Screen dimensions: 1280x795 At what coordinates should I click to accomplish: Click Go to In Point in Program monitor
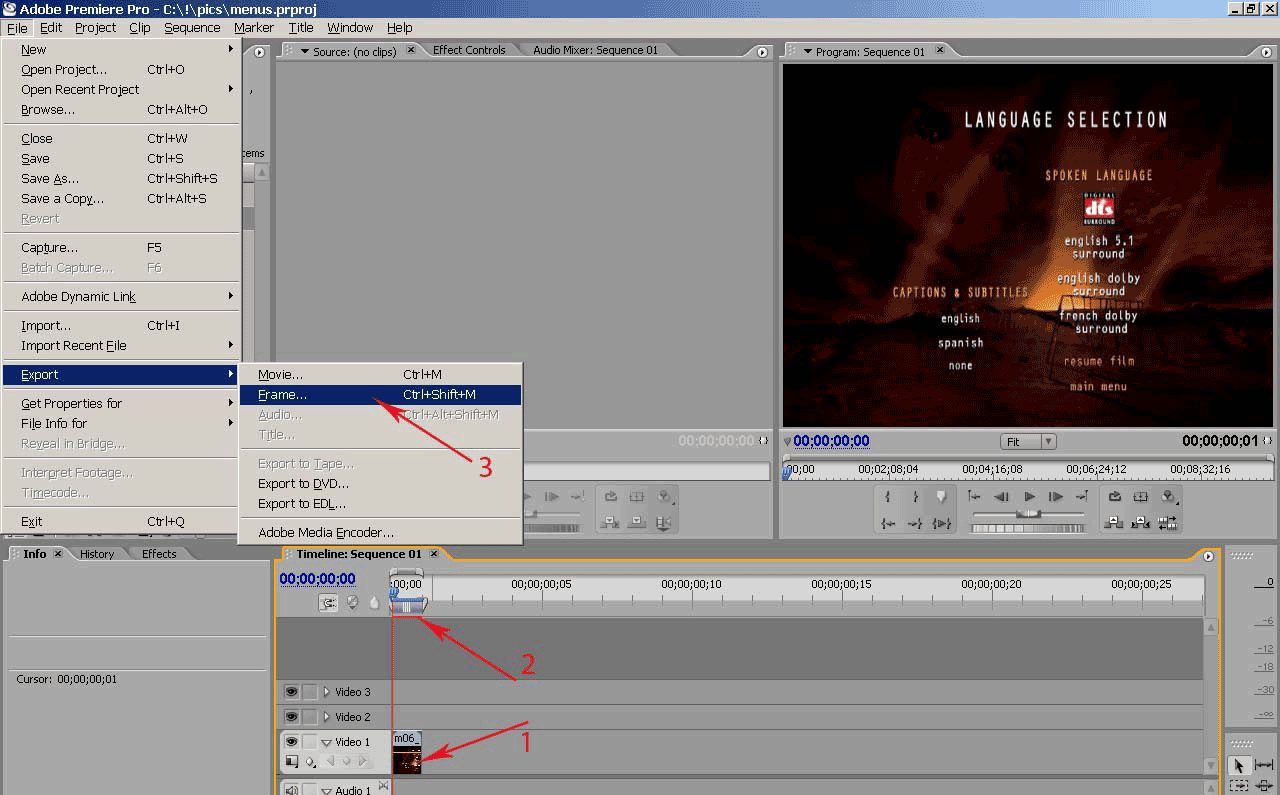pyautogui.click(x=888, y=523)
